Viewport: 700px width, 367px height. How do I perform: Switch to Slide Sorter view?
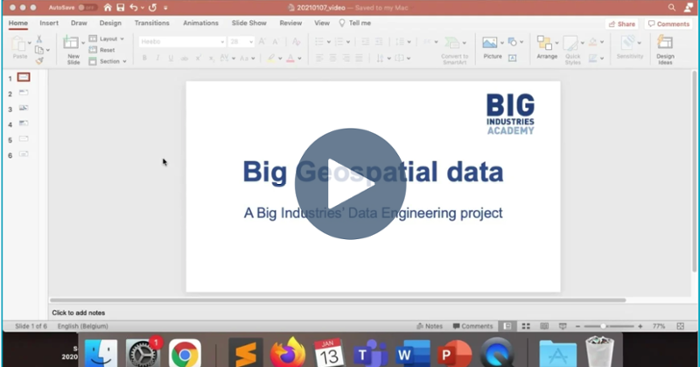point(526,326)
